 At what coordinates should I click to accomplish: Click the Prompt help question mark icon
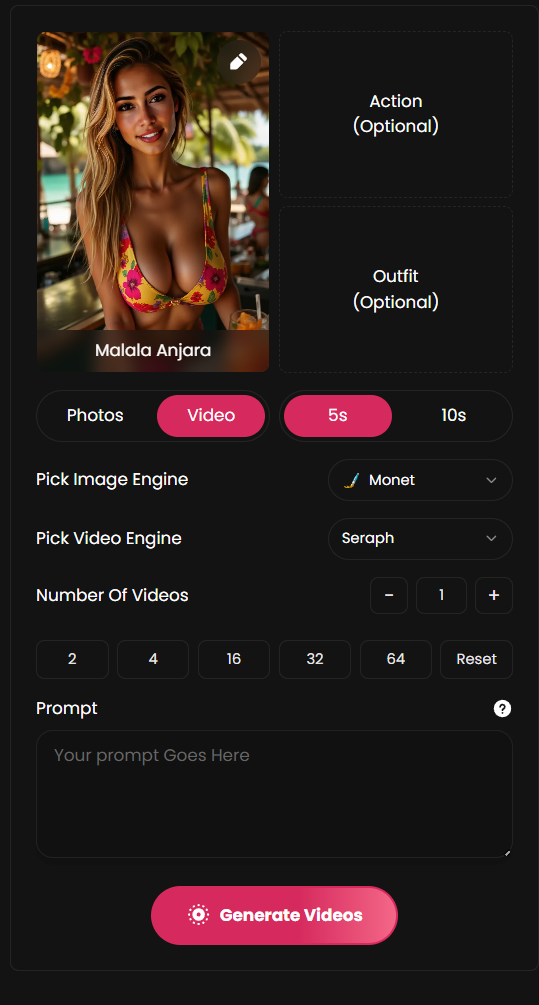click(x=502, y=708)
